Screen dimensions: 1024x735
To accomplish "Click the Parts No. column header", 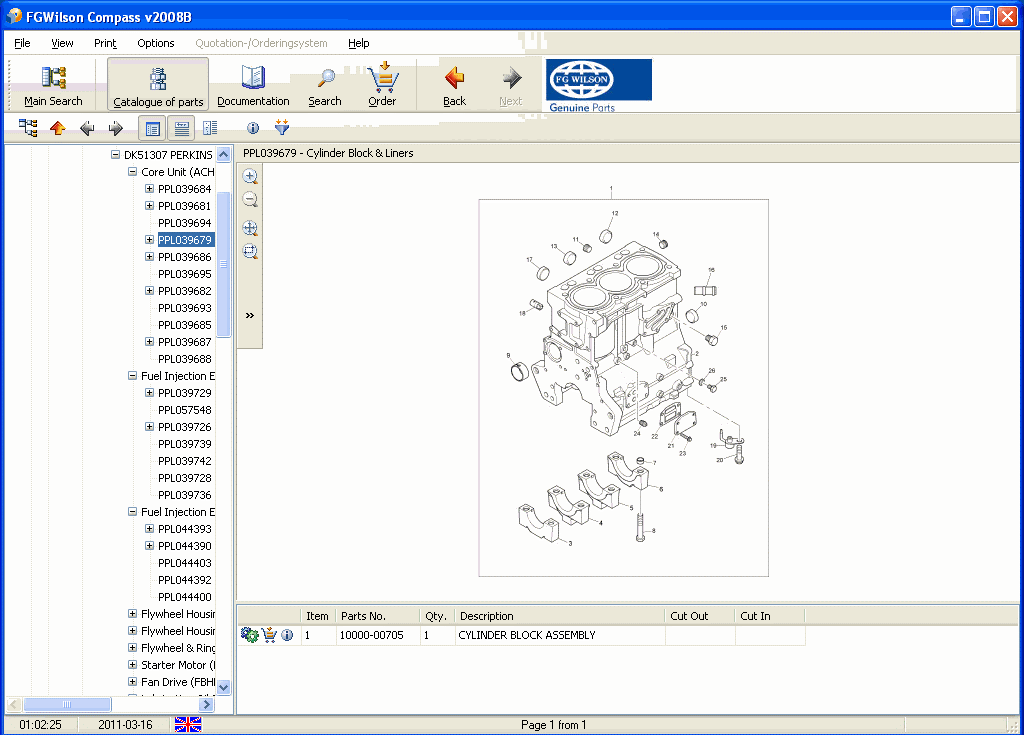I will (377, 616).
